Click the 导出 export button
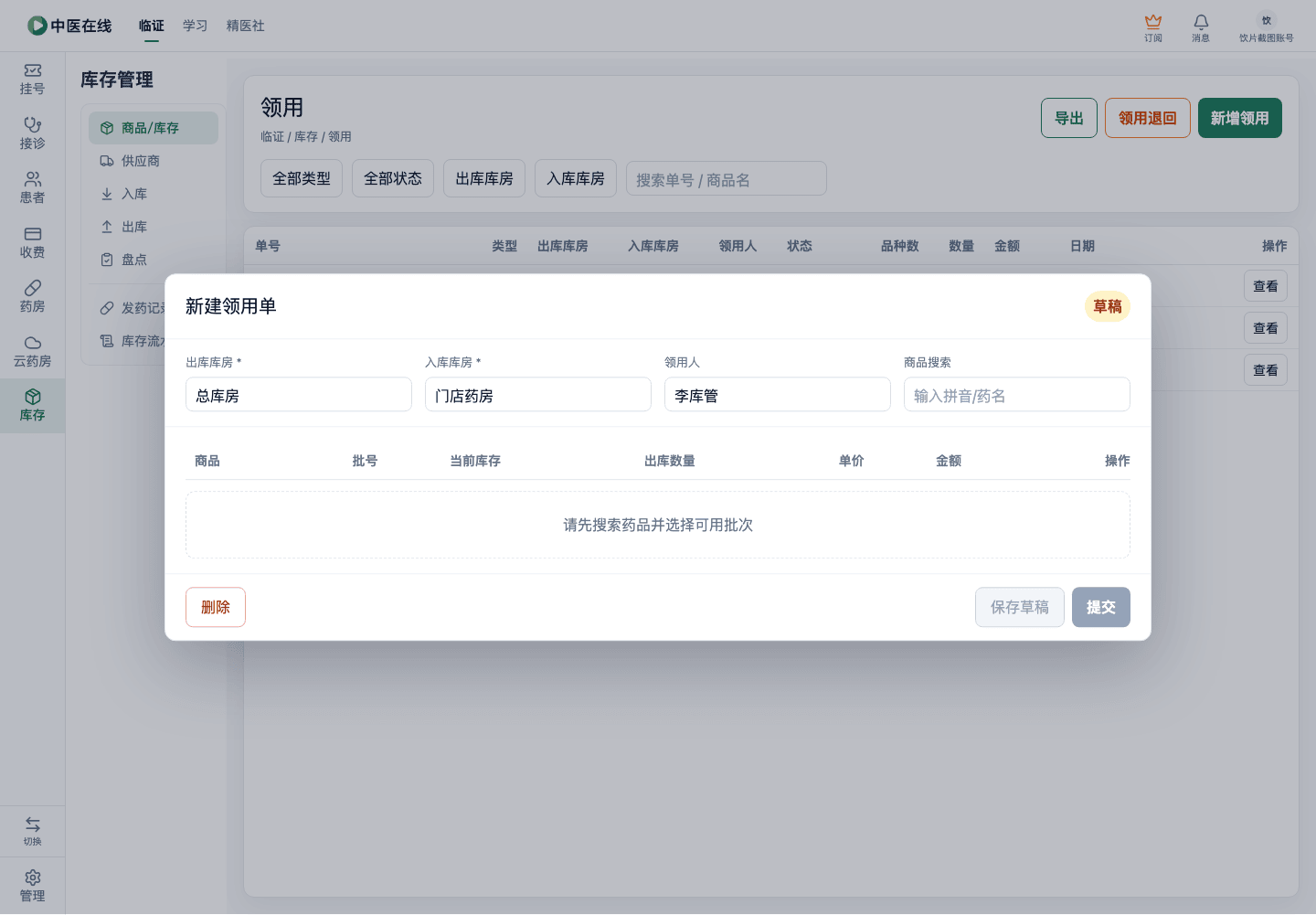This screenshot has height=915, width=1316. [1069, 118]
